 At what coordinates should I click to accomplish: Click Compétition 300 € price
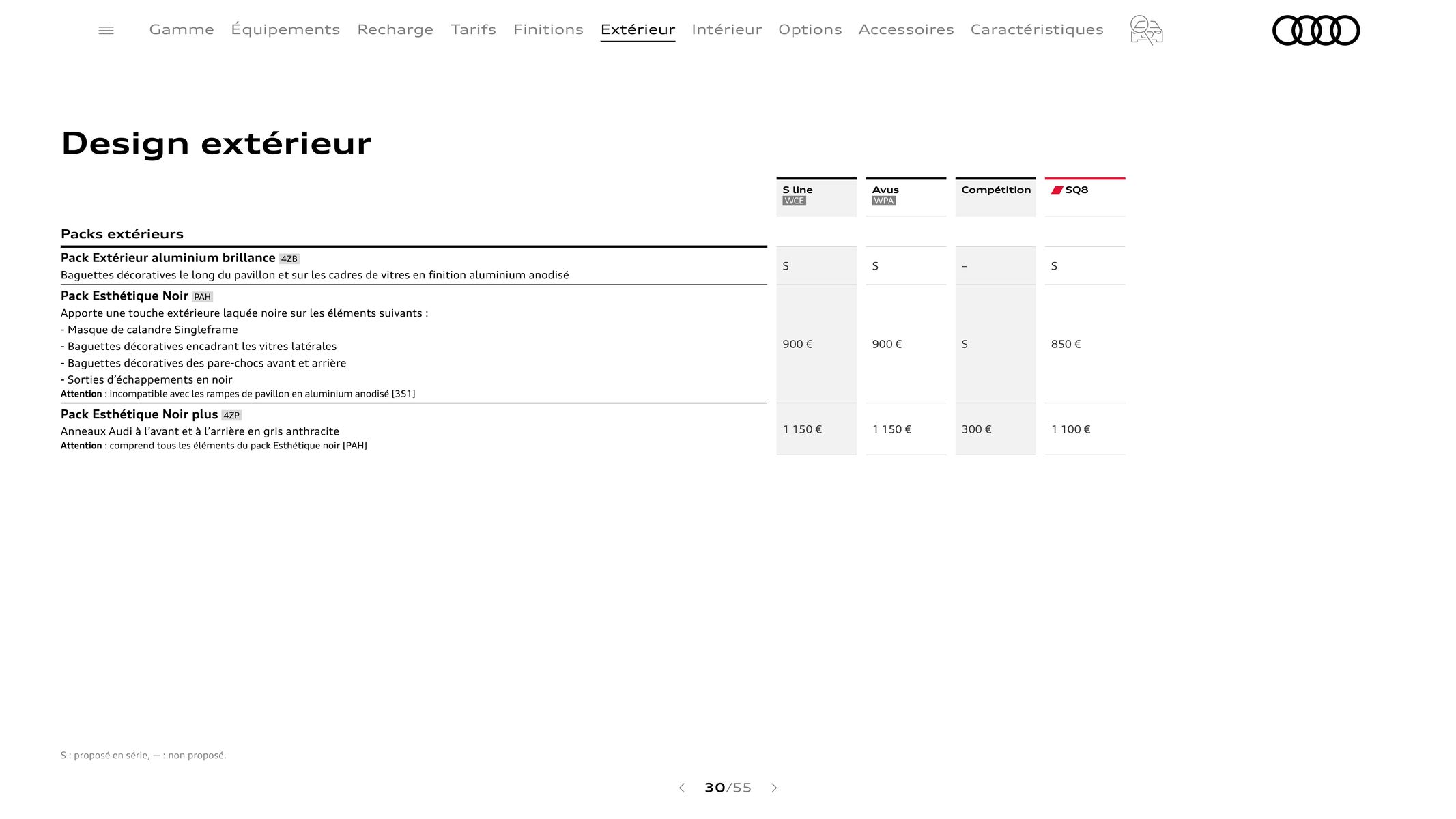(976, 429)
